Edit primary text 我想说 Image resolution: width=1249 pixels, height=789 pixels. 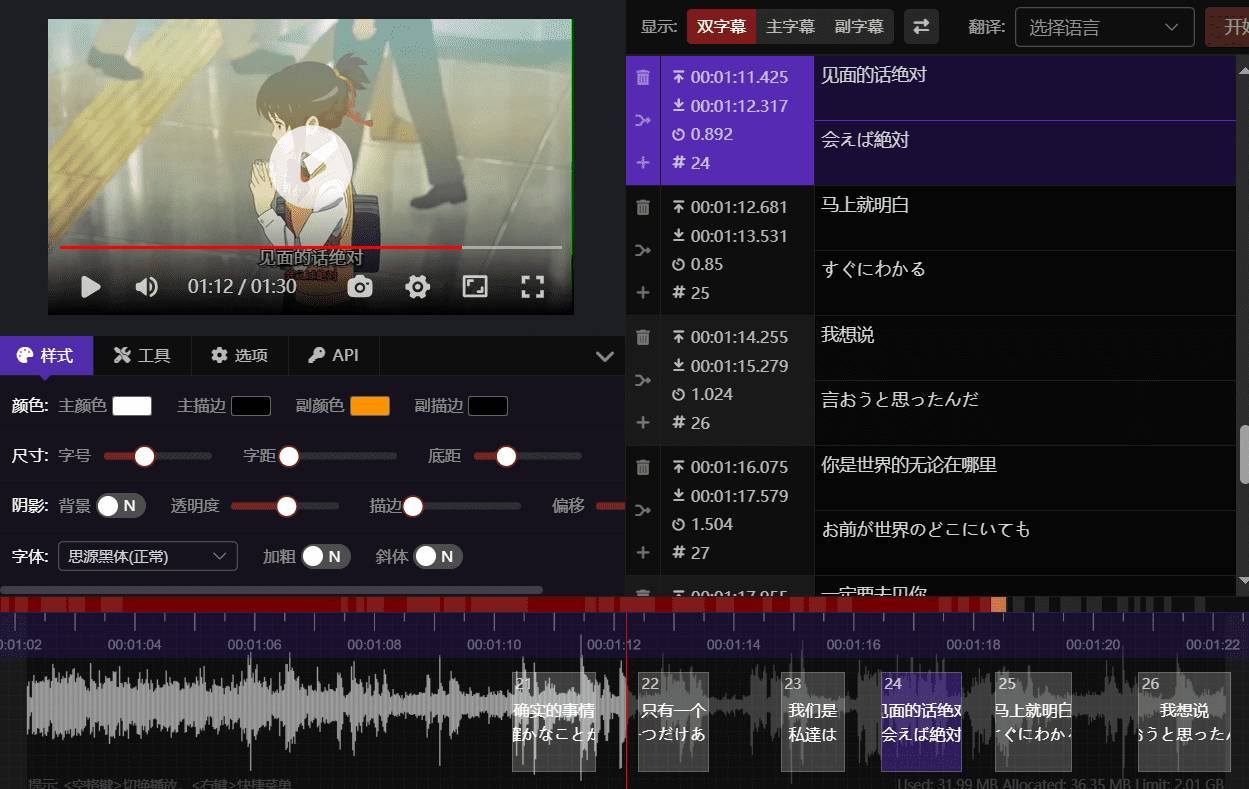[1025, 348]
